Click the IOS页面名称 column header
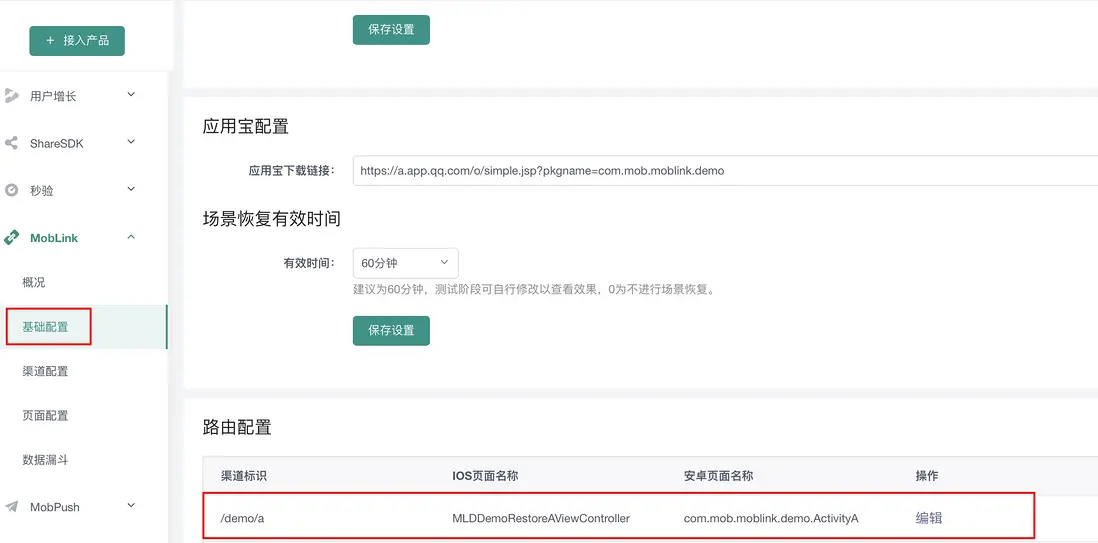1098x543 pixels. 485,476
